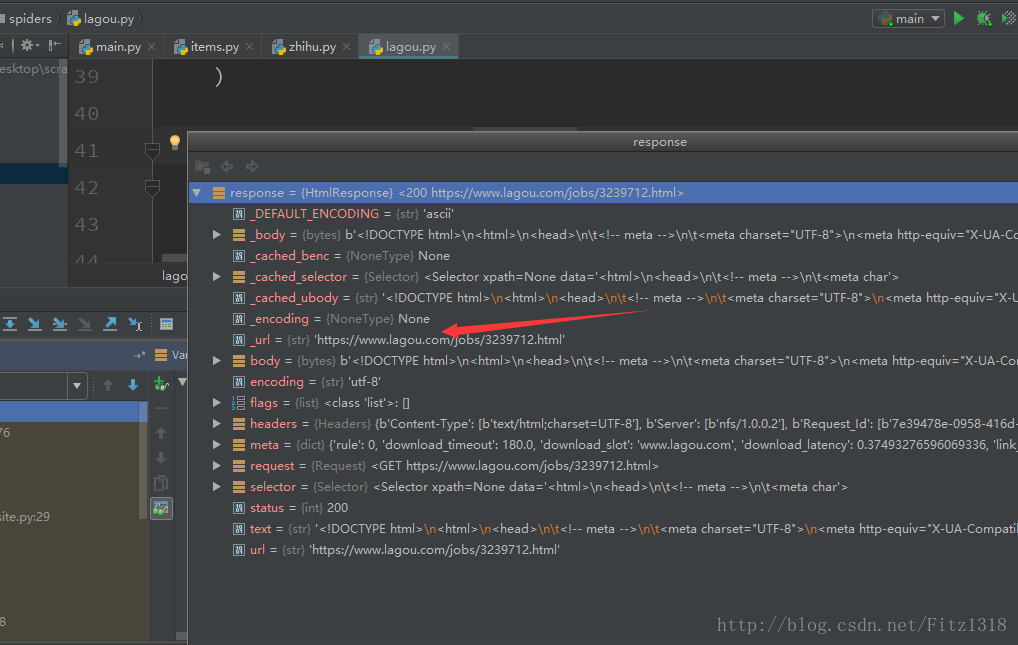Screen dimensions: 1018x645
Task: Toggle the code fold marker at line 41
Action: click(152, 151)
